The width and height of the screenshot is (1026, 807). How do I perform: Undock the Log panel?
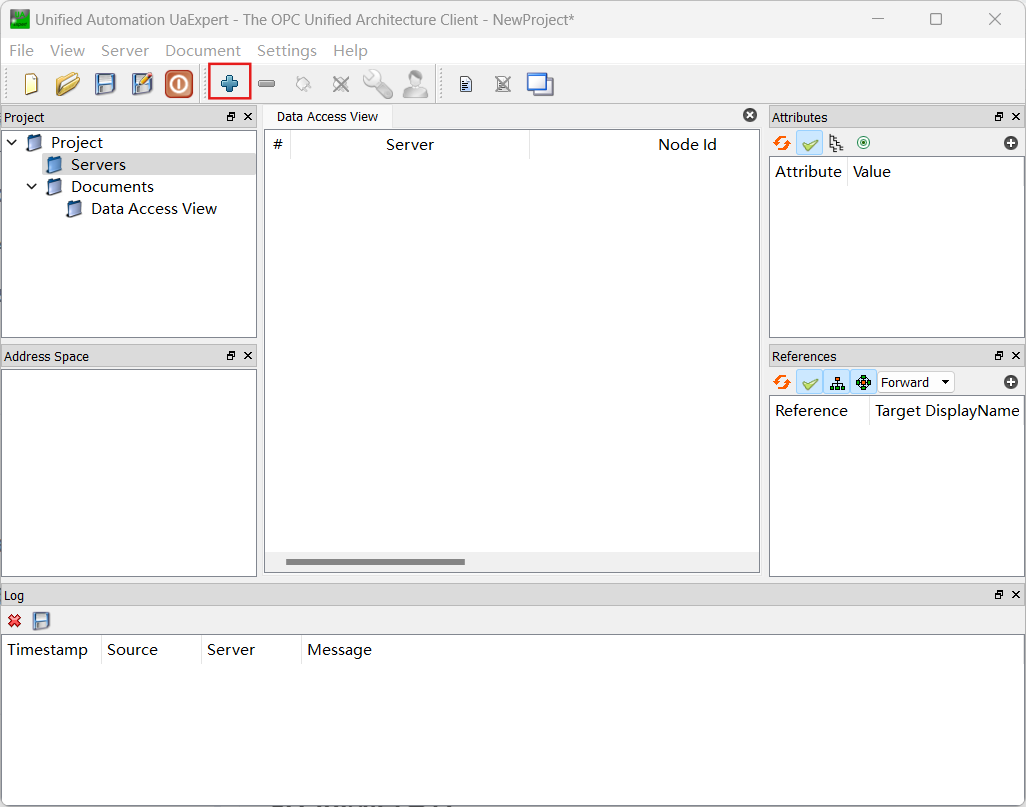click(999, 594)
